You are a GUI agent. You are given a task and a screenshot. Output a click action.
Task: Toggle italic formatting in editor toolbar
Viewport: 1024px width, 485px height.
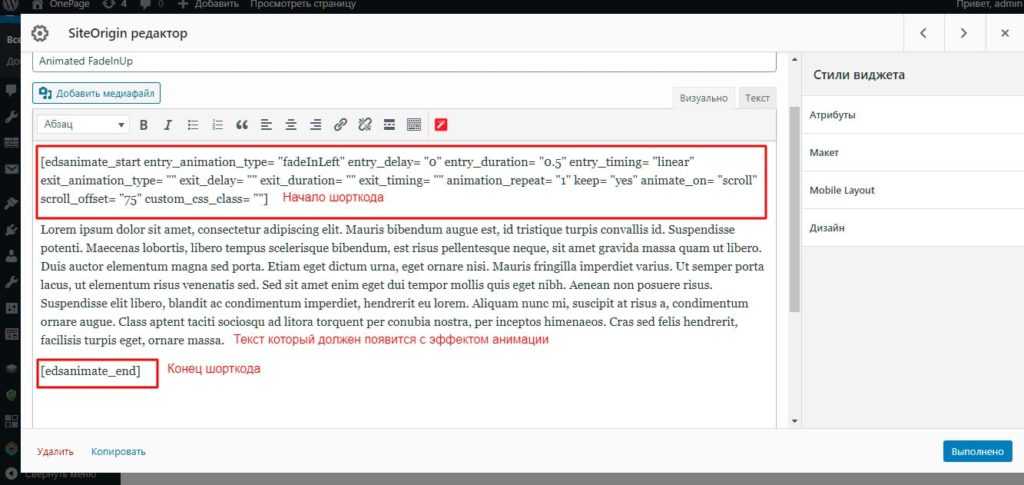point(168,125)
